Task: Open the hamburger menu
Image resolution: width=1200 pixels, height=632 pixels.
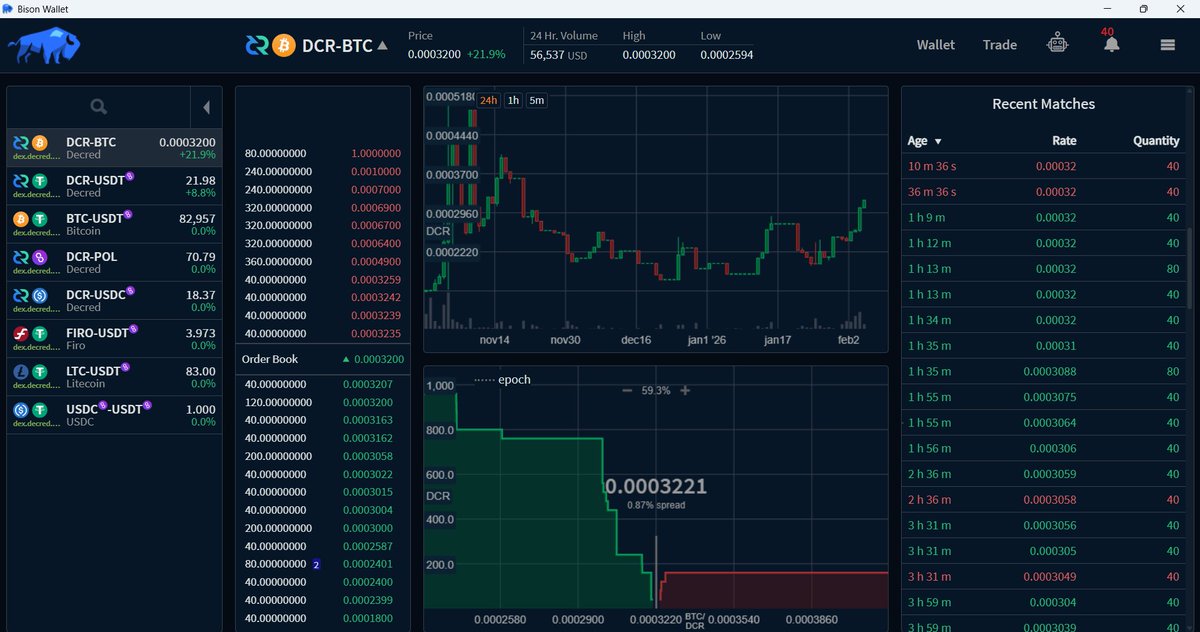Action: (1166, 44)
